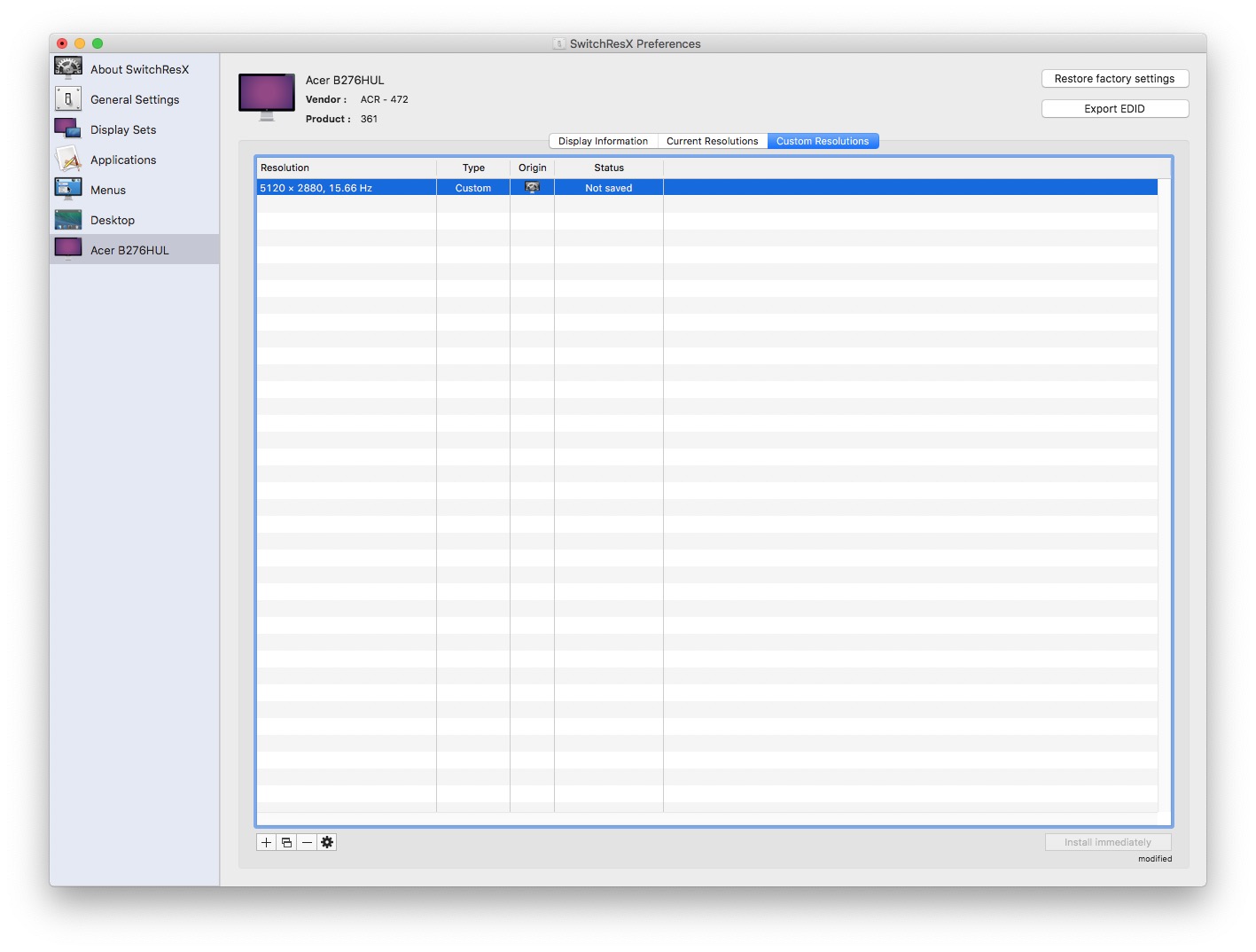Image resolution: width=1256 pixels, height=952 pixels.
Task: Click Restore factory settings button
Action: point(1114,79)
